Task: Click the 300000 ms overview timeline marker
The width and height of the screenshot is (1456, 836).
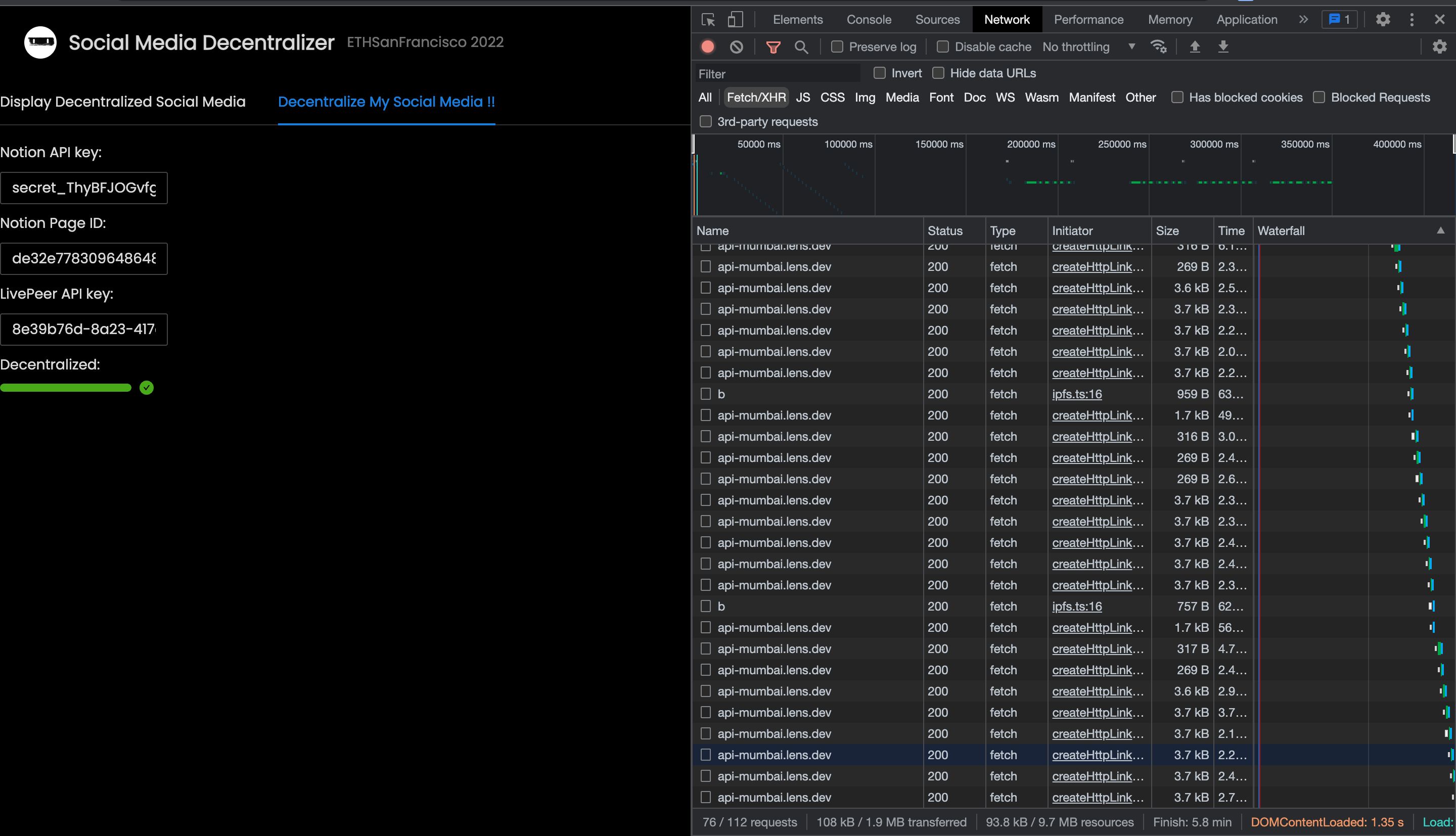Action: (x=1214, y=144)
